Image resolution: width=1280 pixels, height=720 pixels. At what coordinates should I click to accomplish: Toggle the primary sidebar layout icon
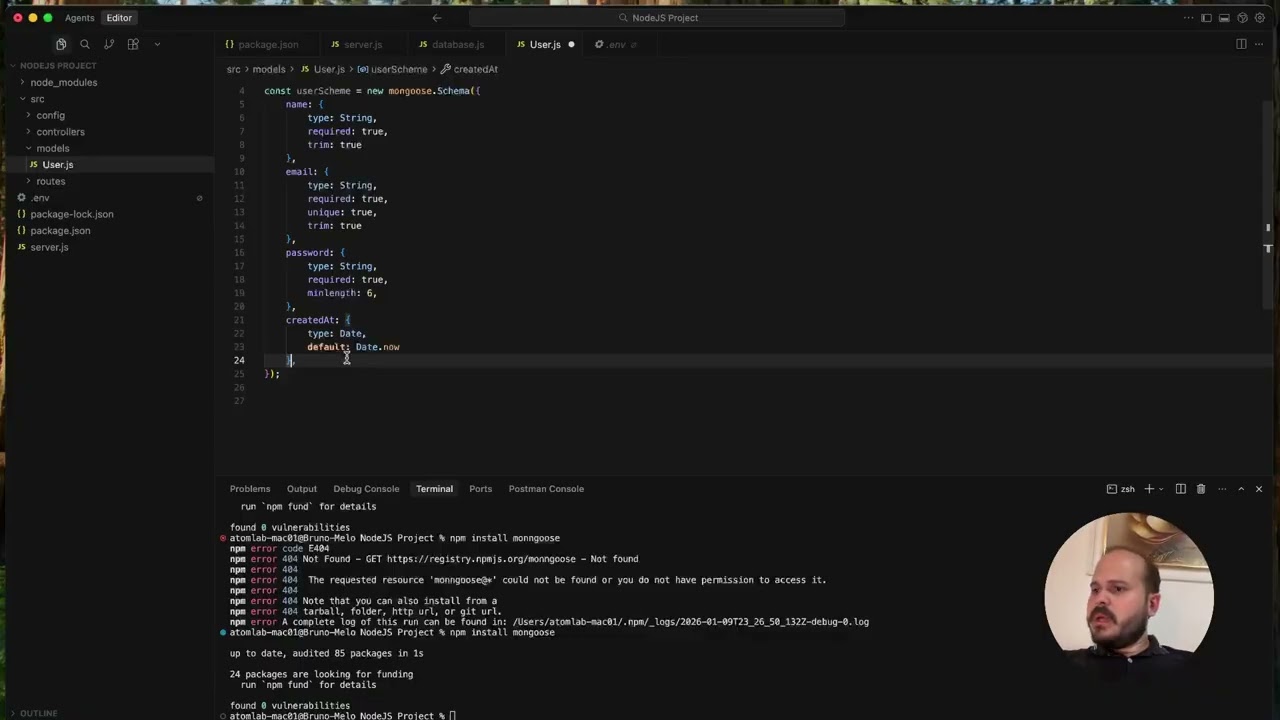pyautogui.click(x=1206, y=18)
